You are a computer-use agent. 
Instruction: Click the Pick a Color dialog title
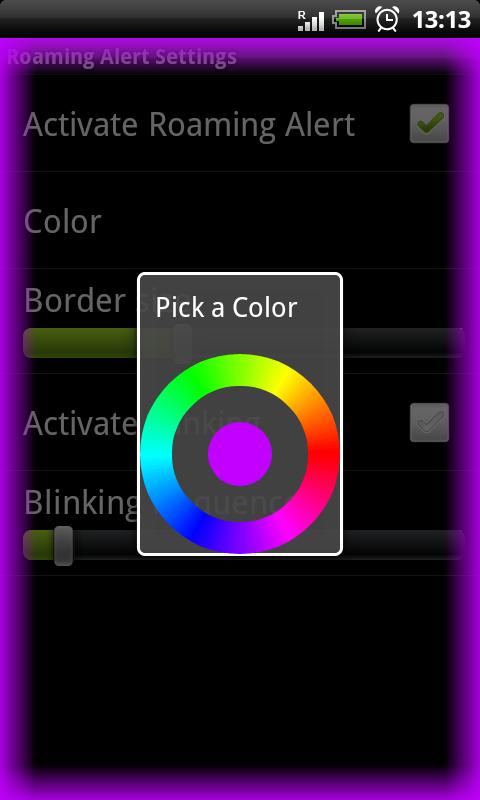click(x=226, y=308)
